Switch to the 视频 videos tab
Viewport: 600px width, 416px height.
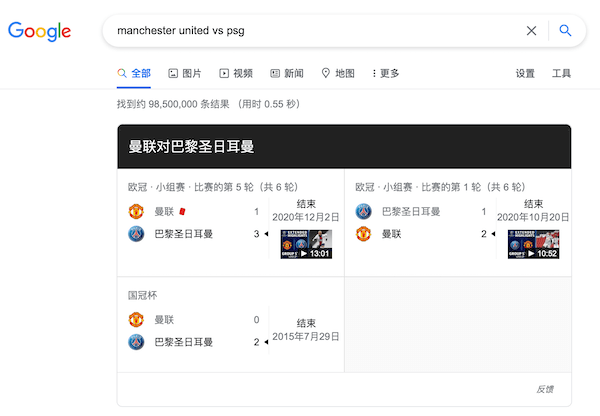236,73
